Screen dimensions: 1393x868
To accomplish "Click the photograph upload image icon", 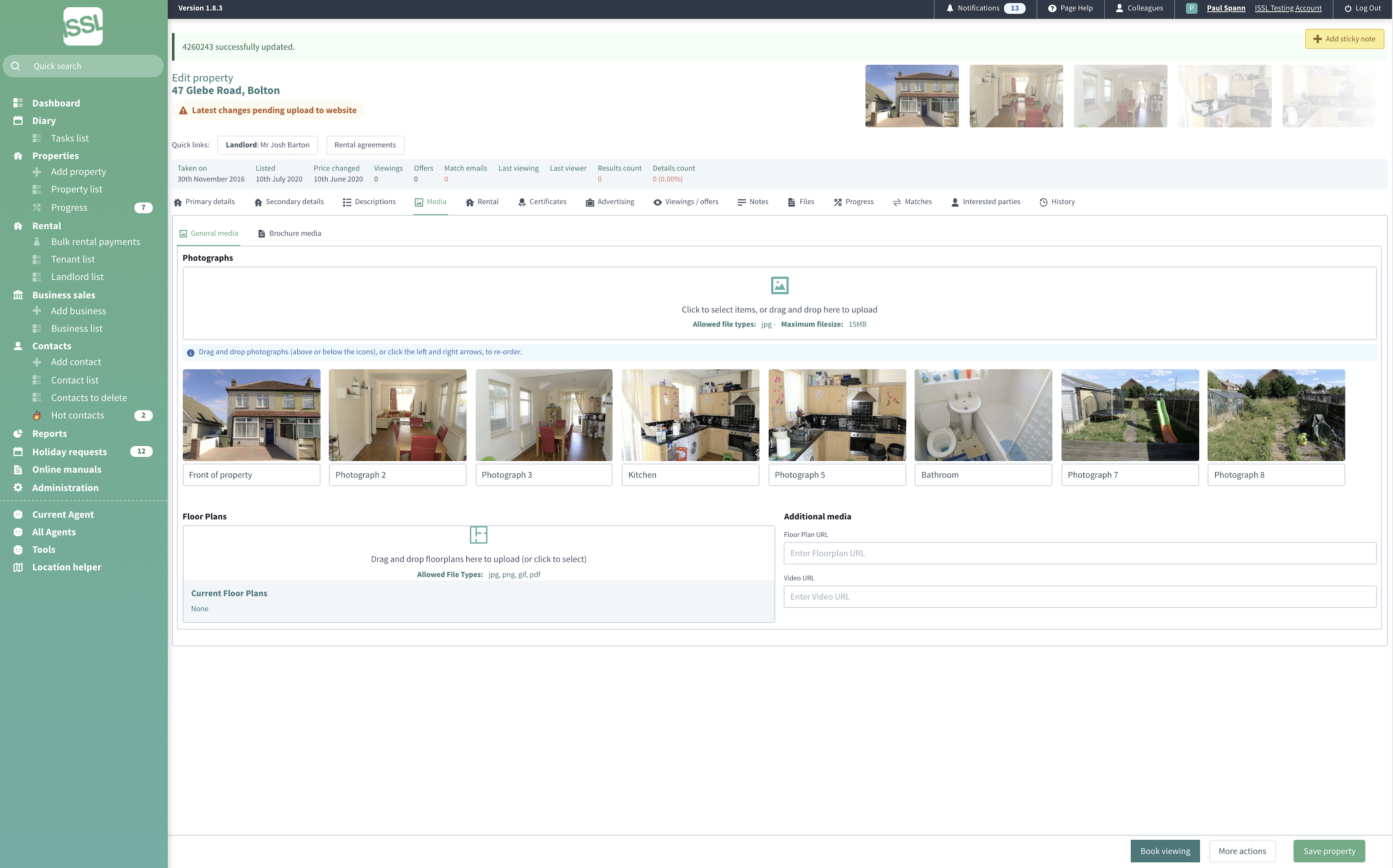I will click(x=779, y=285).
